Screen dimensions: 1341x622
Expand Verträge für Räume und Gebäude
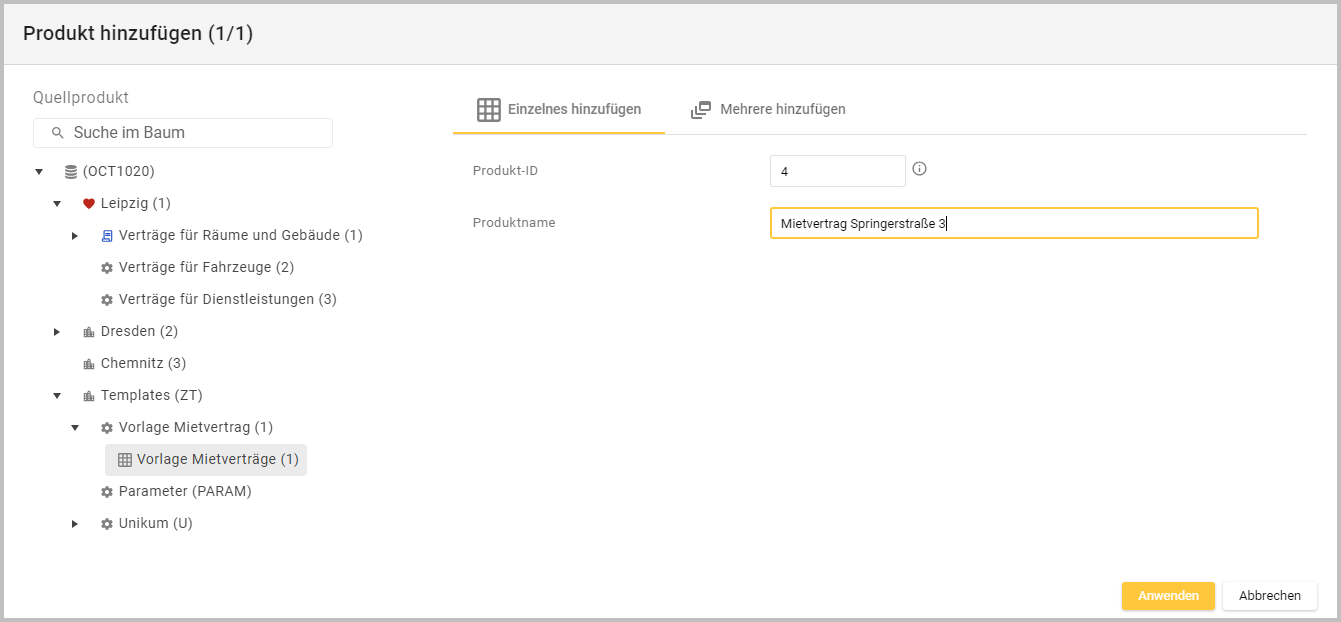(75, 236)
